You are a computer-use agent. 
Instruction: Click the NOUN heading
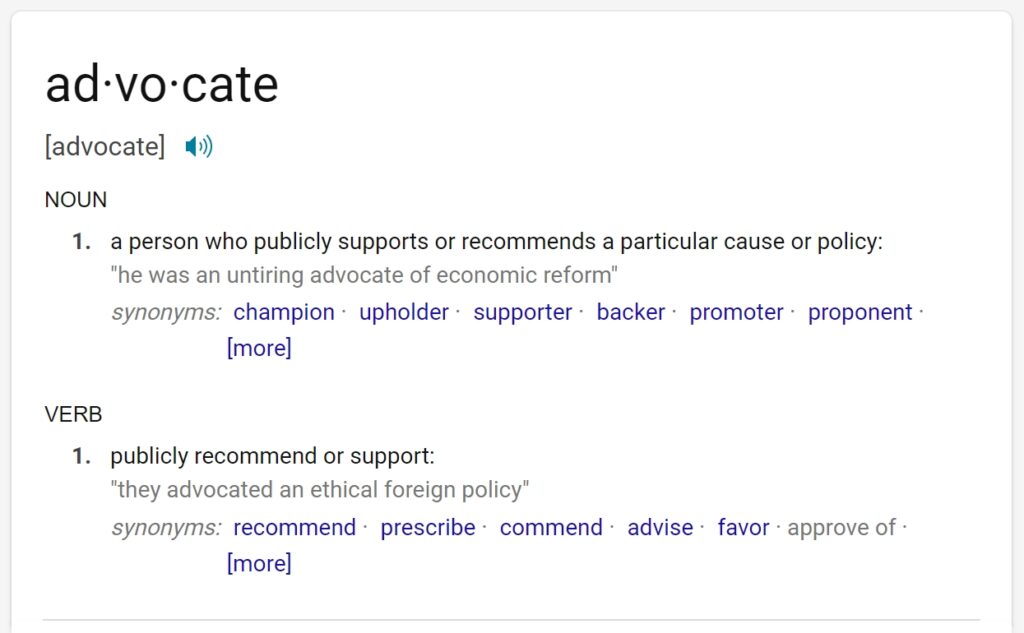coord(76,199)
